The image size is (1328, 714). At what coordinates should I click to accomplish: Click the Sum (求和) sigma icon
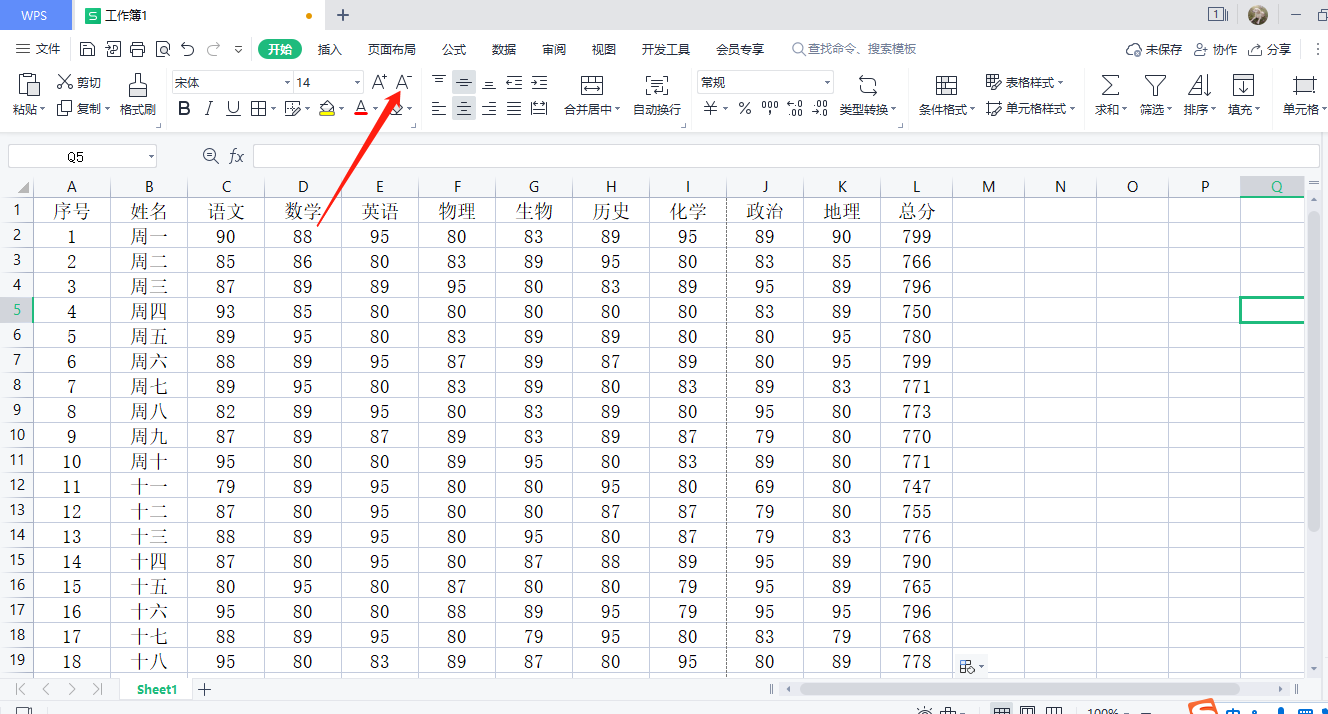pyautogui.click(x=1110, y=85)
